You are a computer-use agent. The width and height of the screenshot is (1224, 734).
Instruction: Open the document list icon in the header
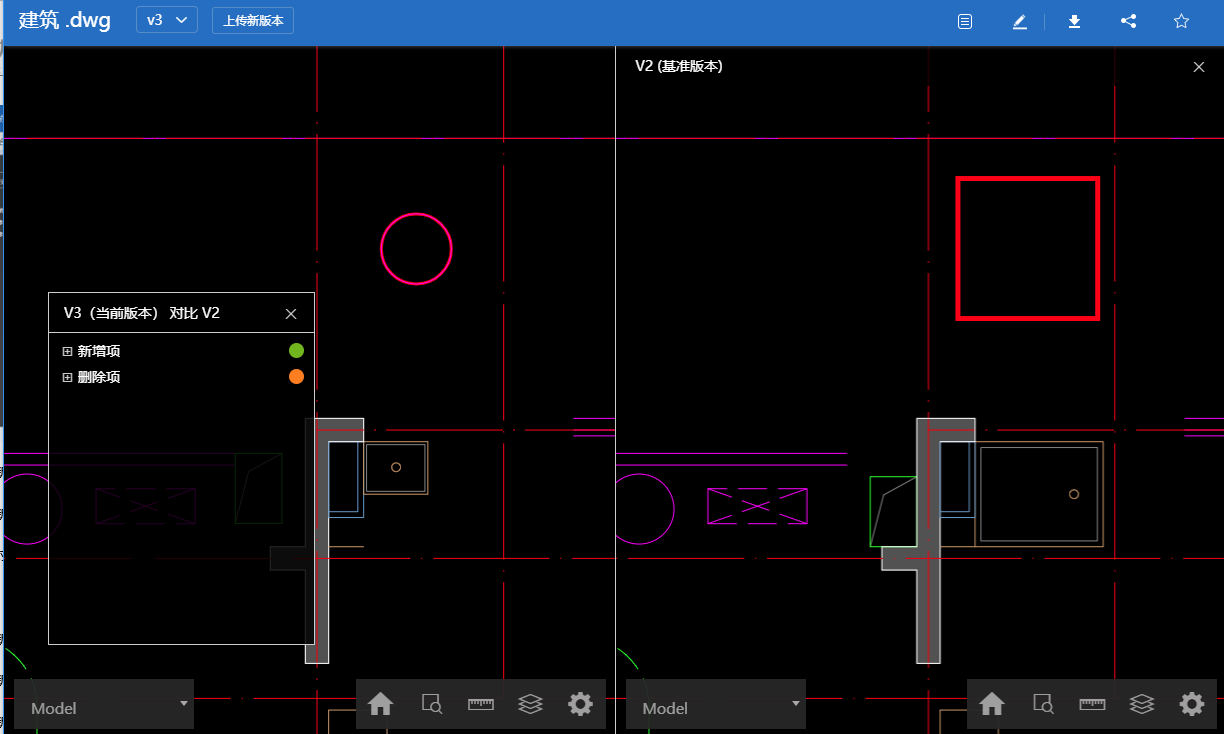[965, 21]
